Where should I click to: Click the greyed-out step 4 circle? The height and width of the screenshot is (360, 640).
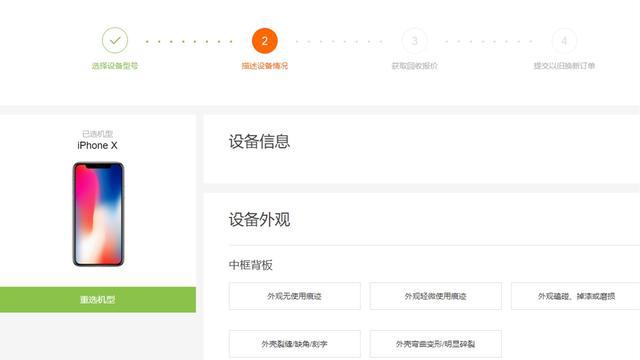[x=564, y=40]
